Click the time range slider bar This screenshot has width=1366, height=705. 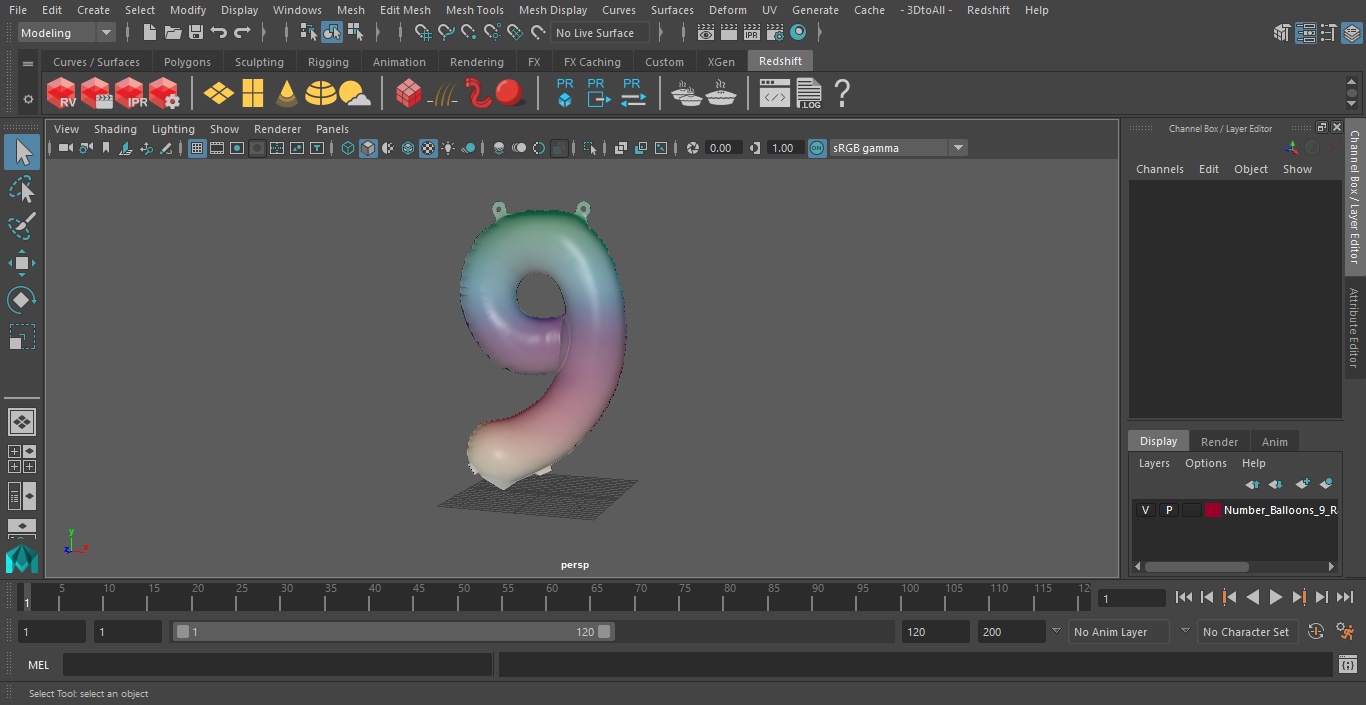pos(393,632)
